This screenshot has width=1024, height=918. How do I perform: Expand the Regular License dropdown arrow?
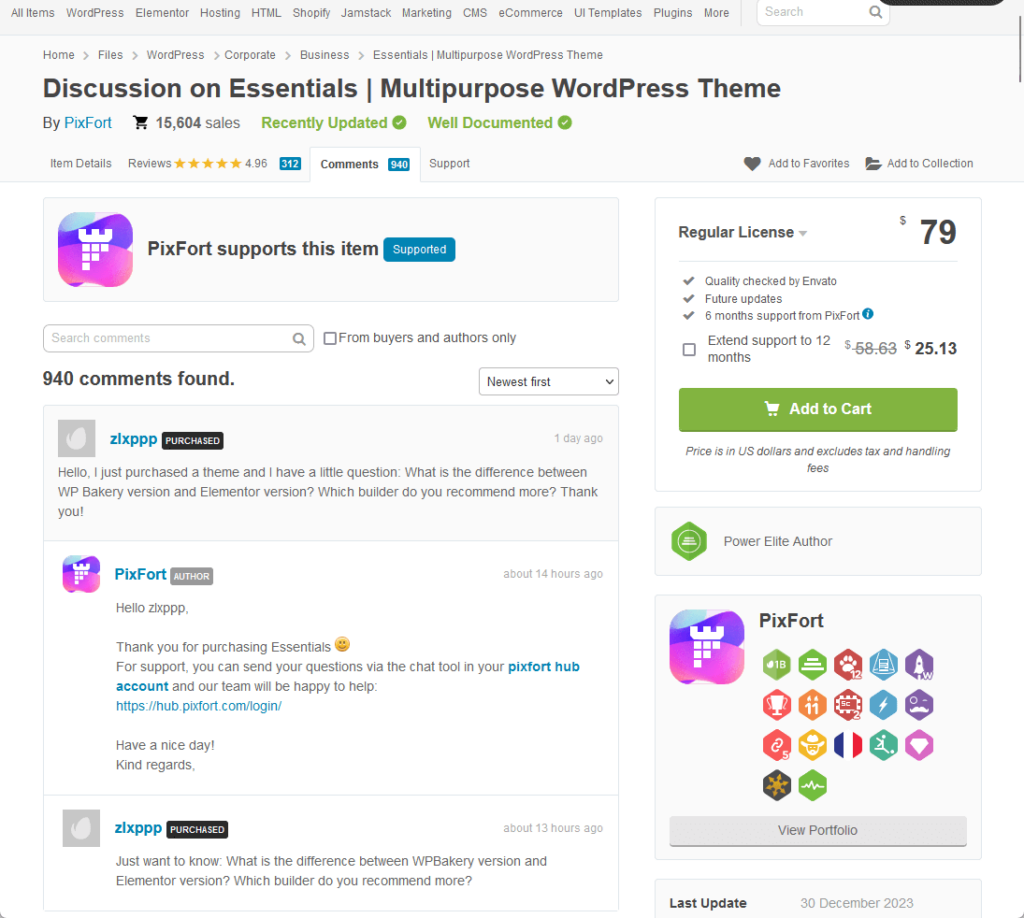tap(803, 233)
